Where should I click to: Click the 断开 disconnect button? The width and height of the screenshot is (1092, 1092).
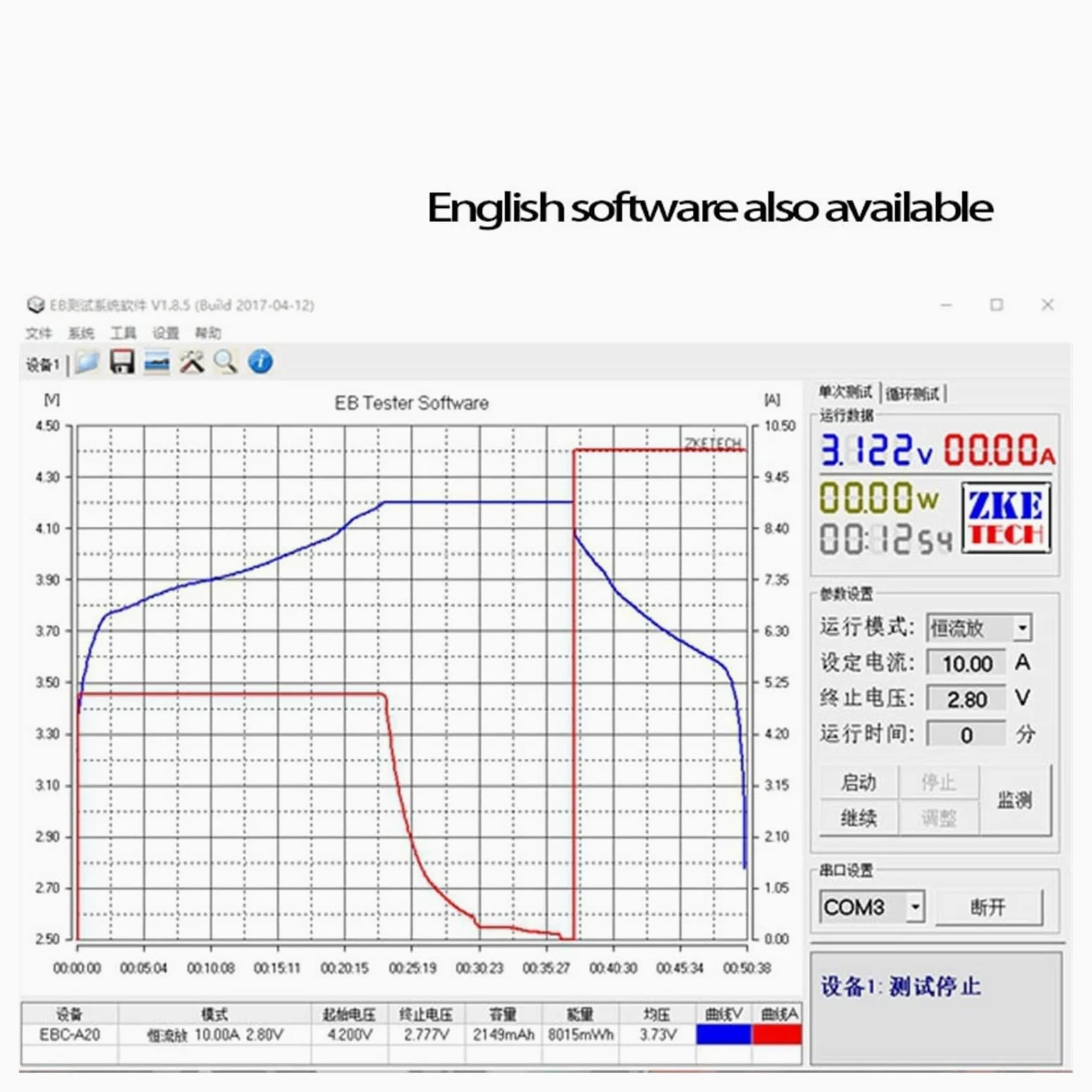989,907
